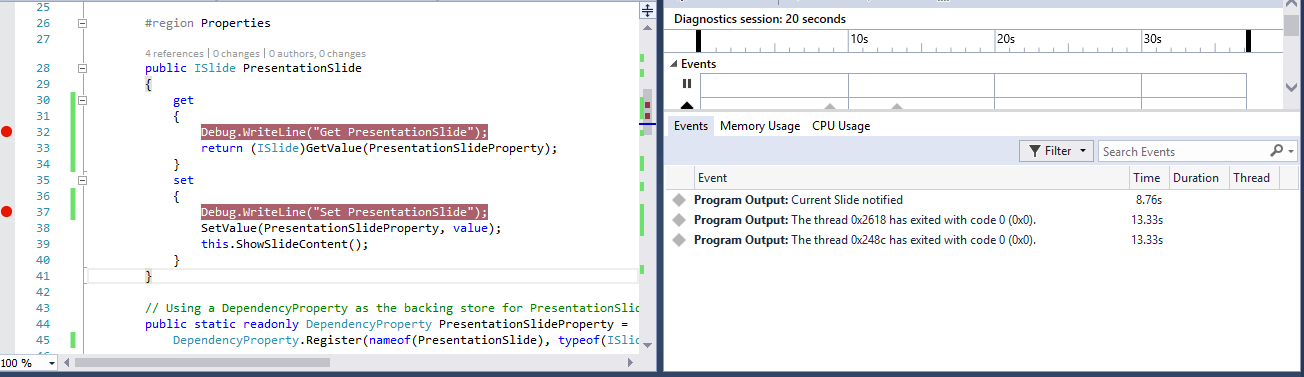
Task: Click the 4 references CodeLens link
Action: [x=175, y=53]
